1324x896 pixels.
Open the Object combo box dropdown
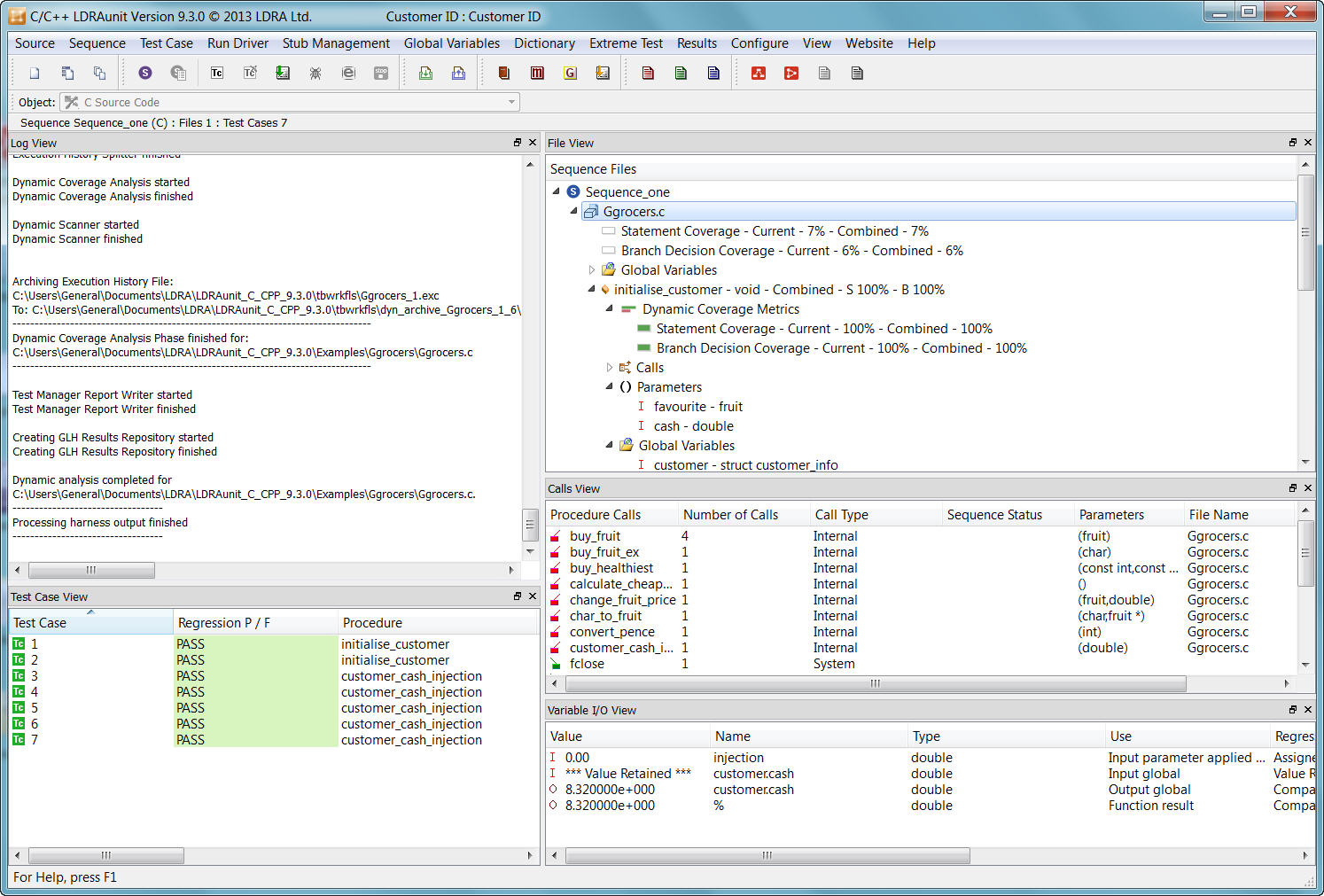coord(511,102)
